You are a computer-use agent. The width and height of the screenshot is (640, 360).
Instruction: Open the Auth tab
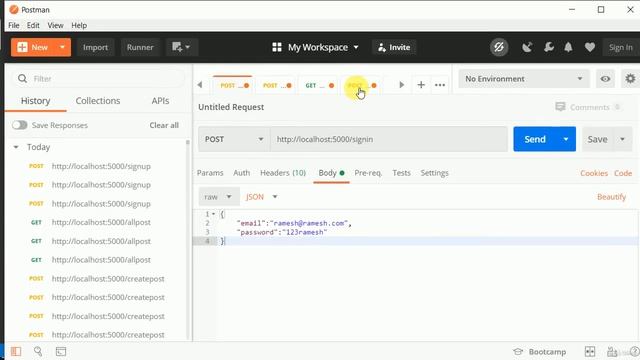click(241, 173)
